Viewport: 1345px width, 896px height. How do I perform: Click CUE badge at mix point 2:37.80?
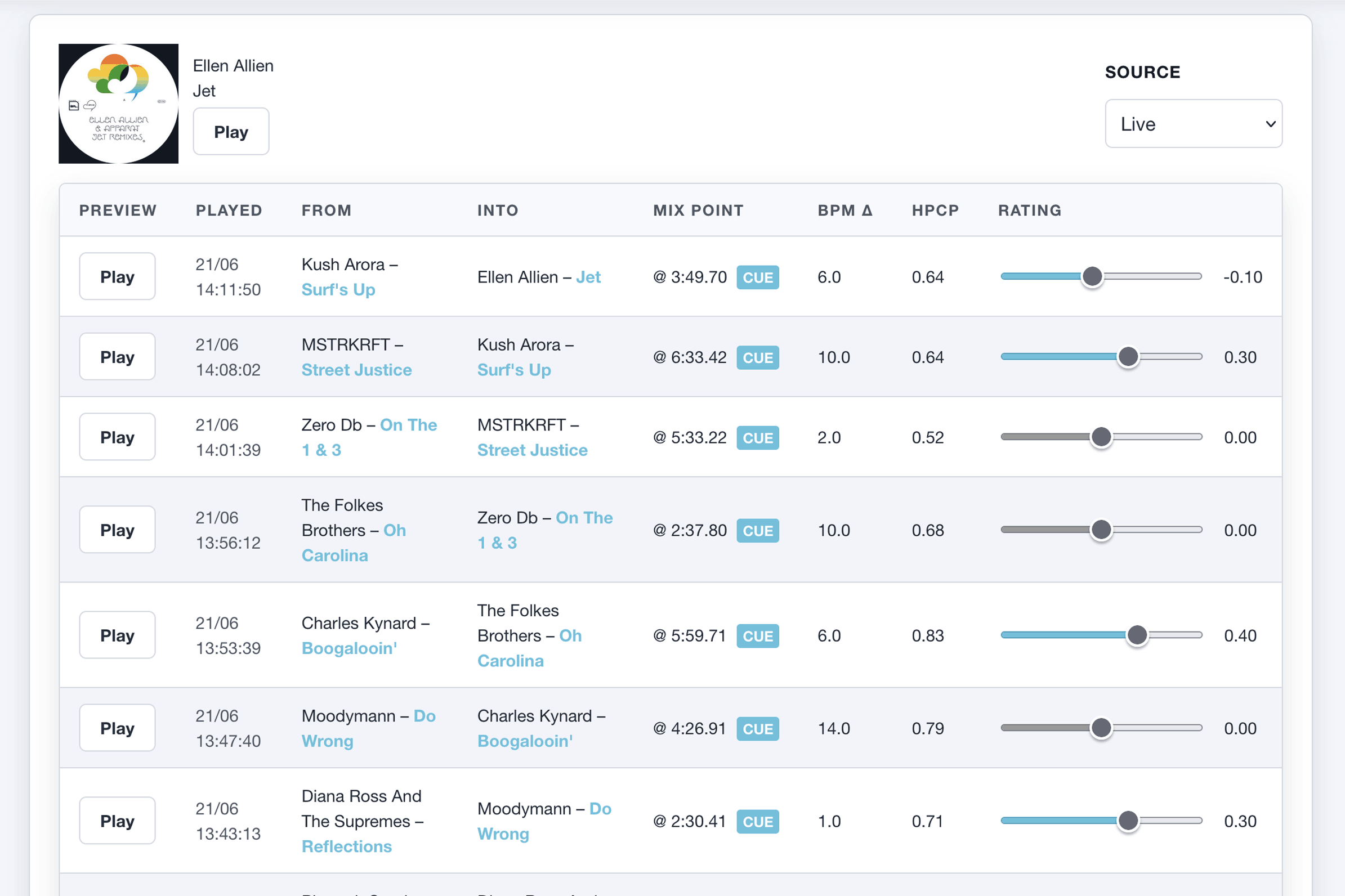coord(757,530)
